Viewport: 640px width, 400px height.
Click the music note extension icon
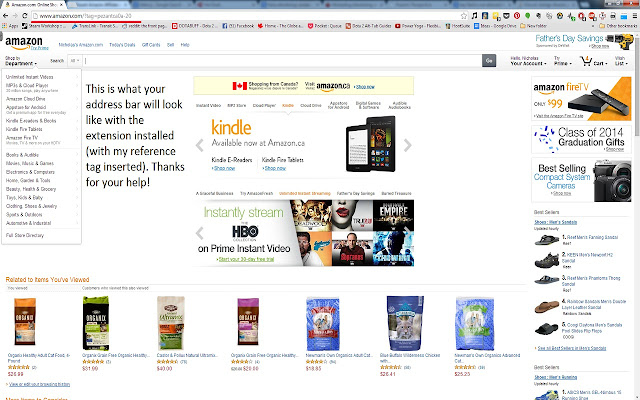tap(474, 16)
